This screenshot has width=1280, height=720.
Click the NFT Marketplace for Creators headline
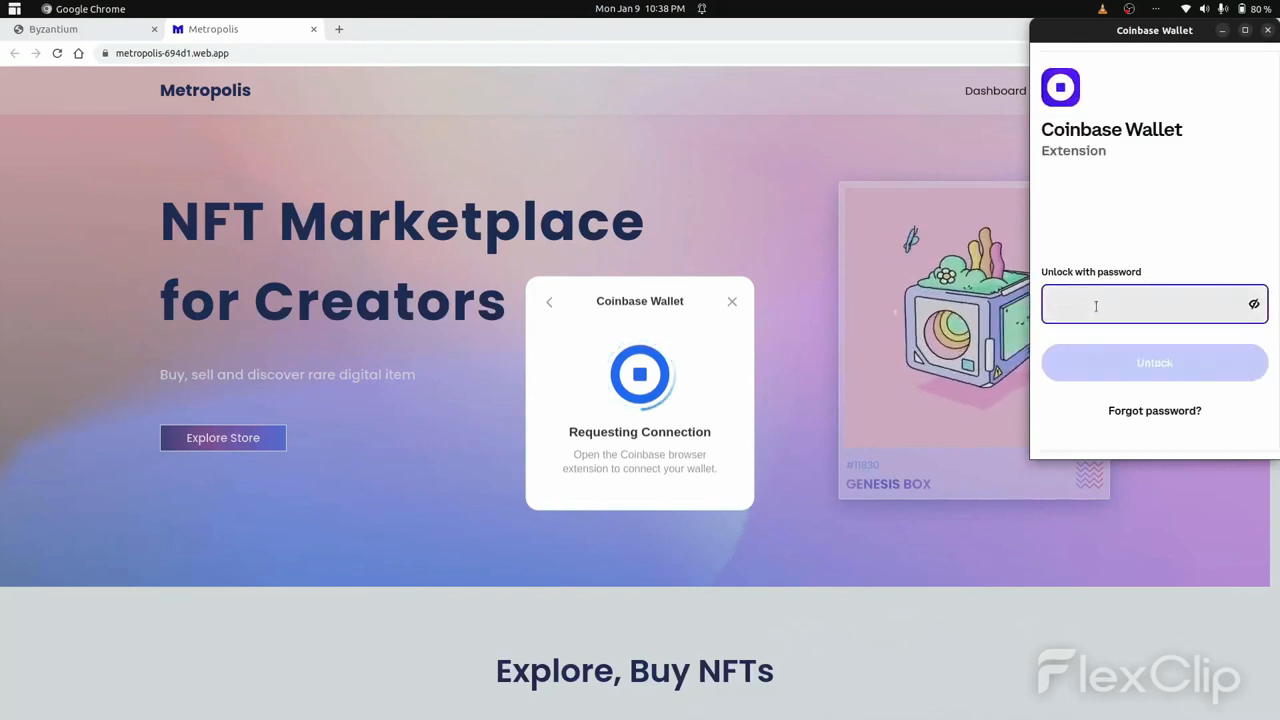point(402,261)
